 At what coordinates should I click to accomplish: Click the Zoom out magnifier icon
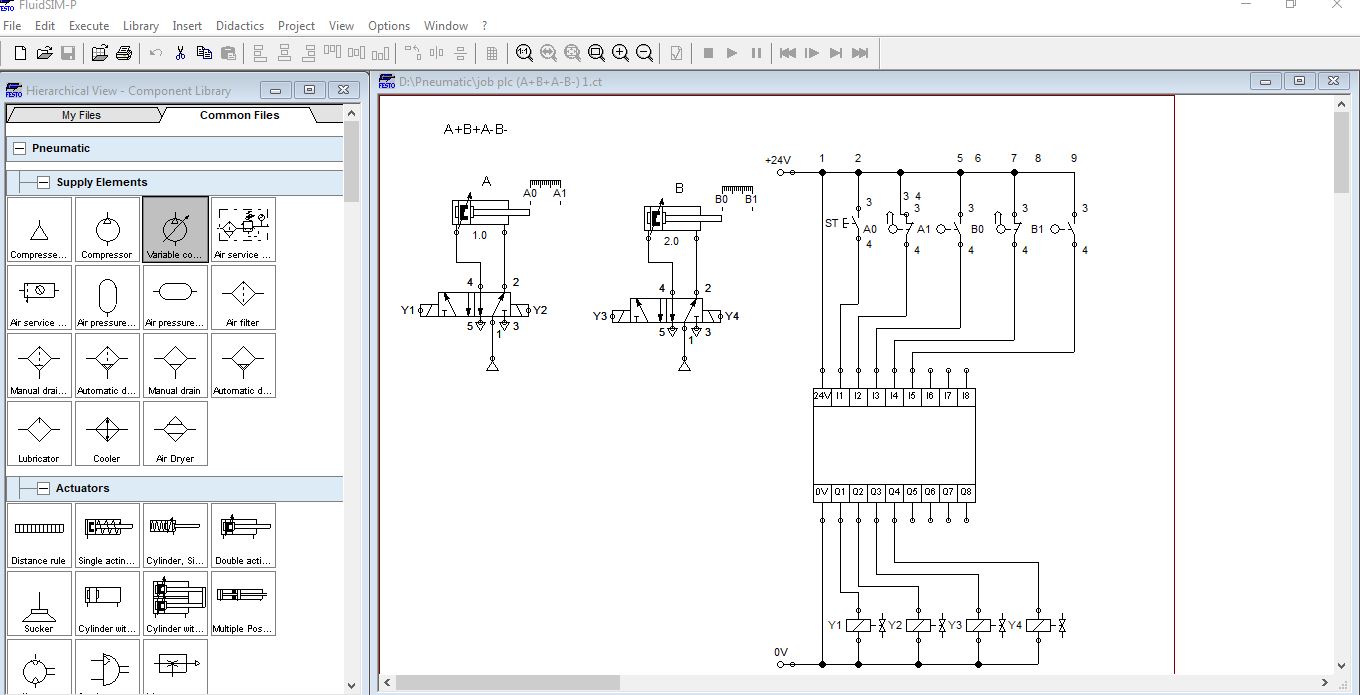click(644, 53)
